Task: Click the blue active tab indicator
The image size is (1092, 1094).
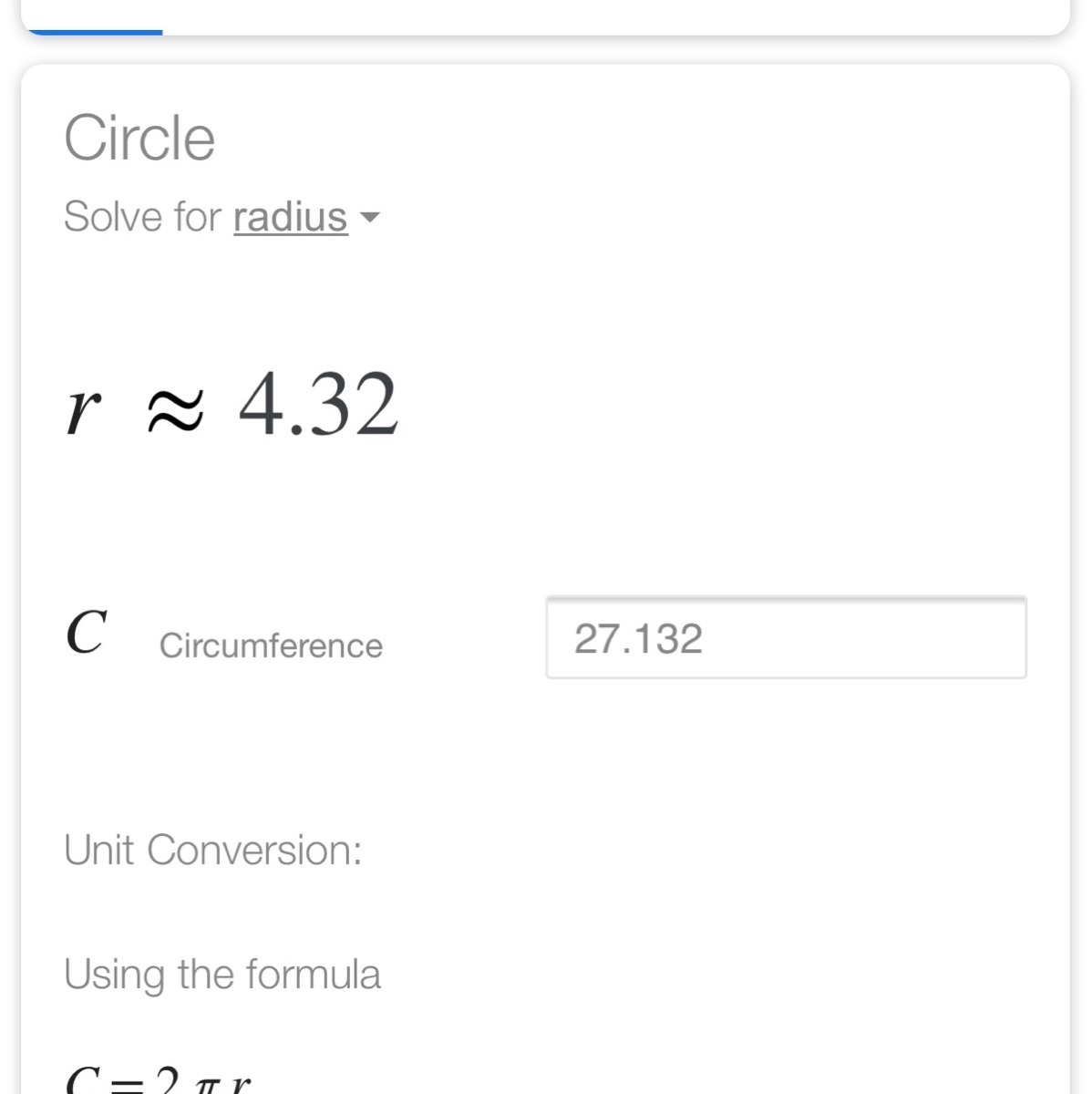Action: click(x=95, y=32)
